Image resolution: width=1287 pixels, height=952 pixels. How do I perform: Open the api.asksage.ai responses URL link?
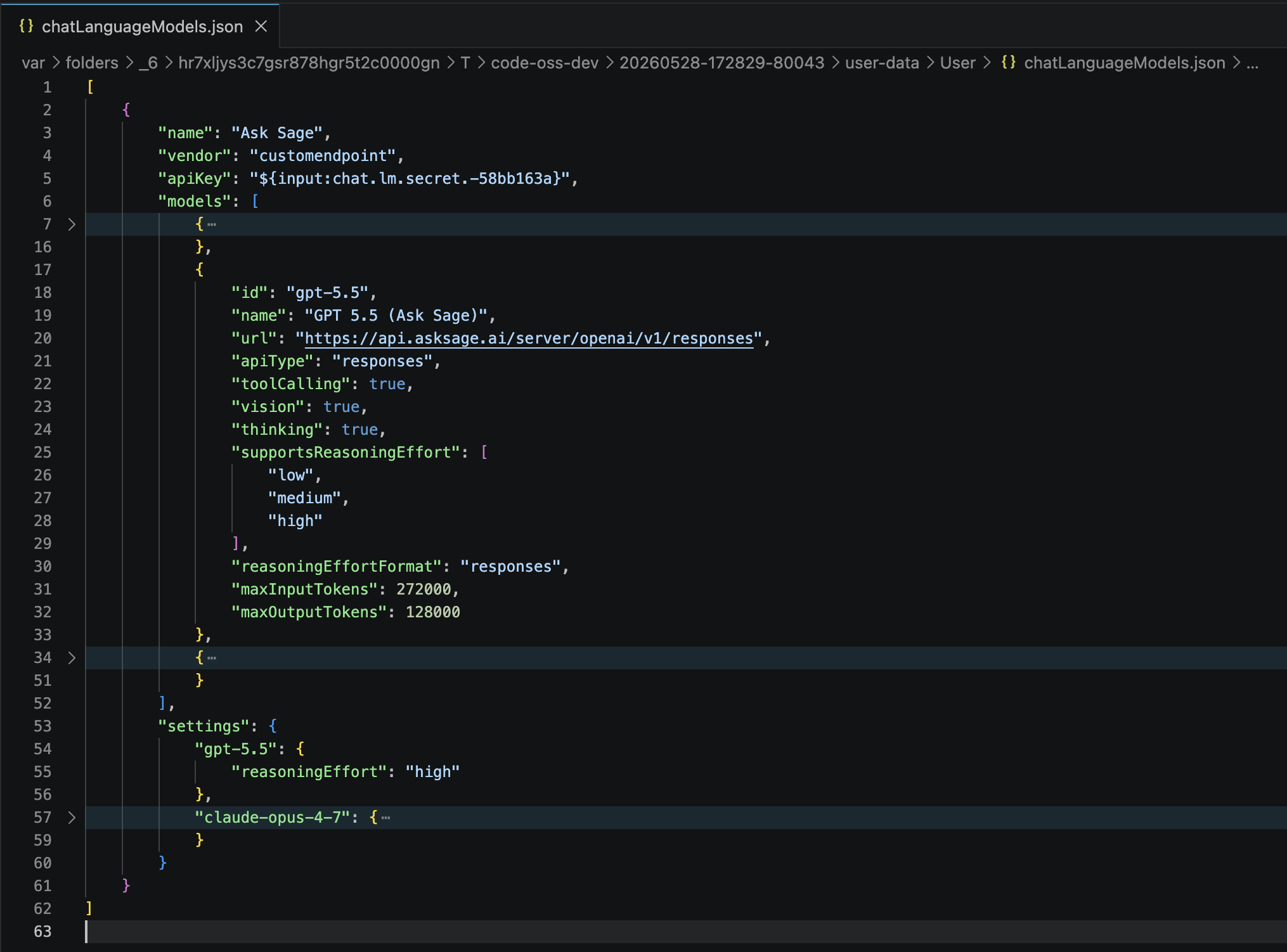[529, 338]
